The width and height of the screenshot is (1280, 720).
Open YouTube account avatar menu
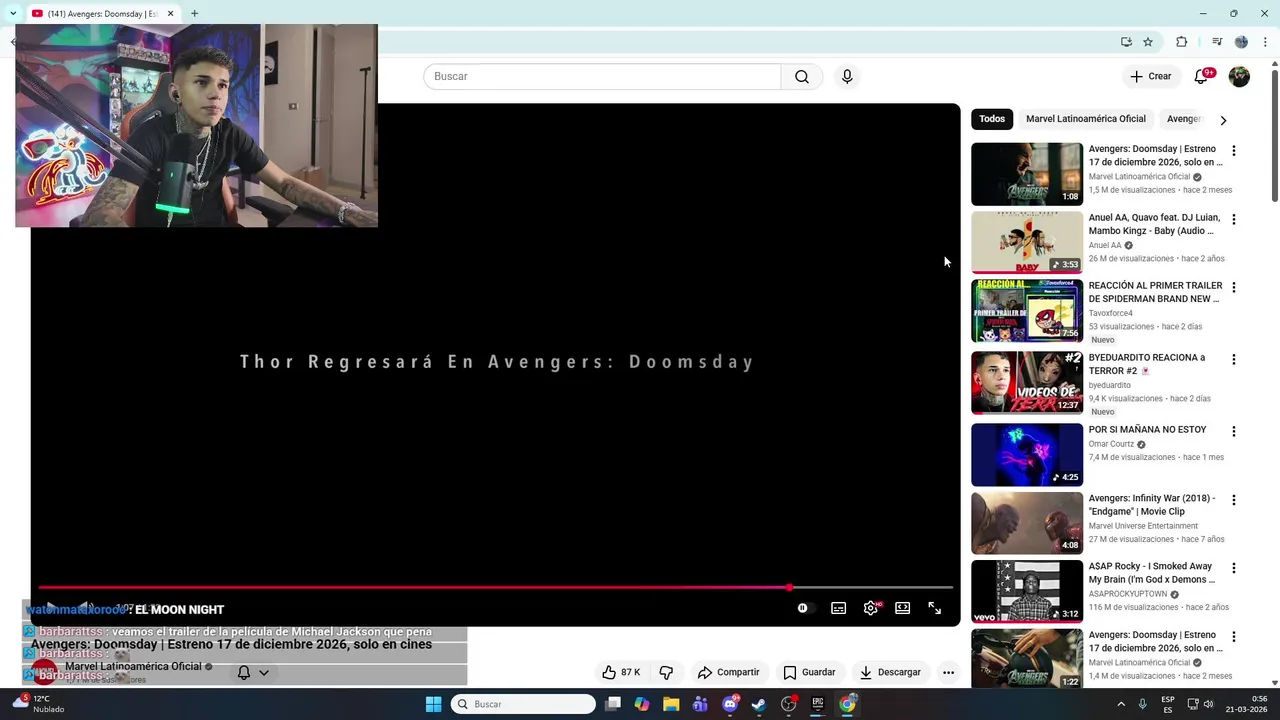click(1239, 77)
